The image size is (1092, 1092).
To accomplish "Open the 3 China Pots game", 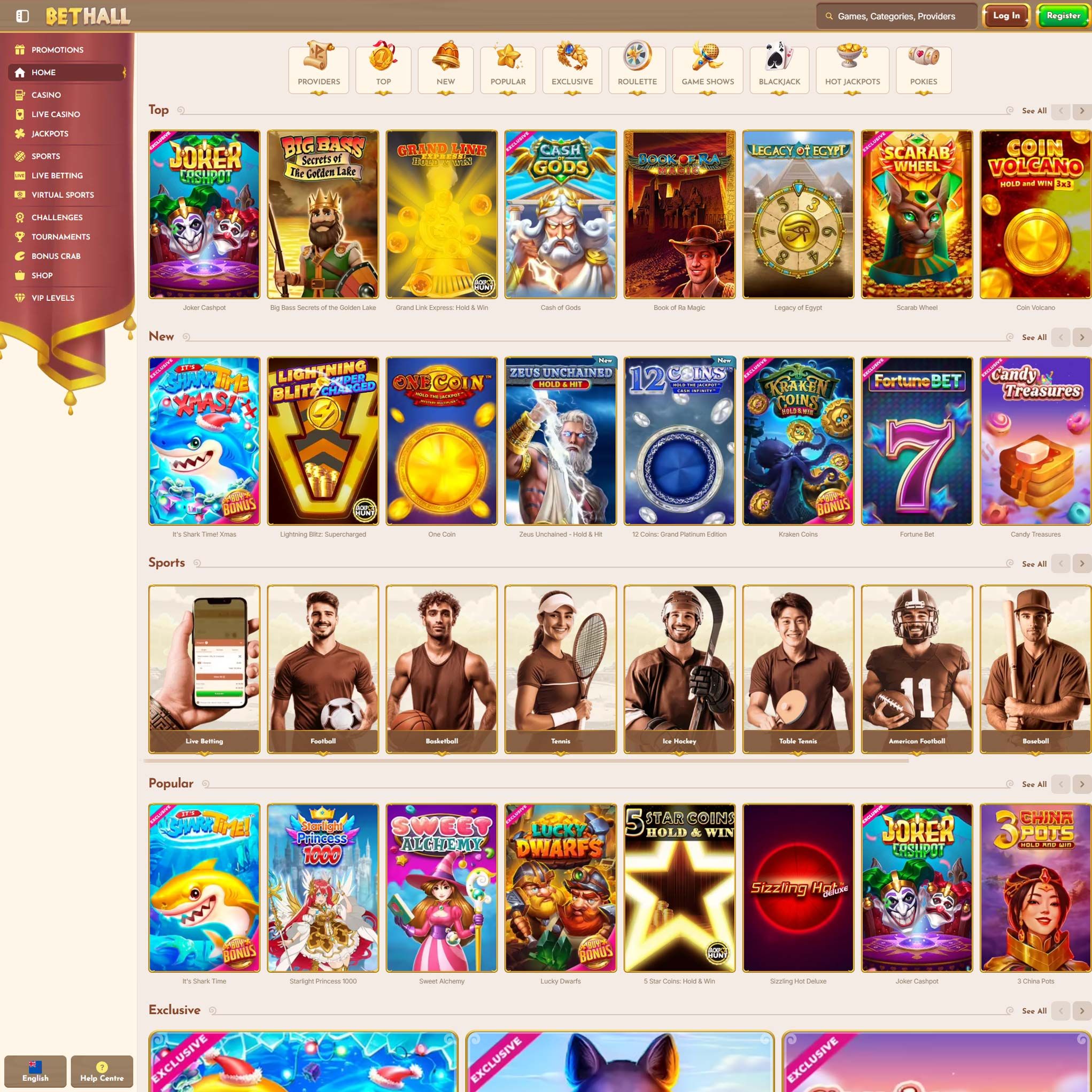I will pyautogui.click(x=1035, y=888).
